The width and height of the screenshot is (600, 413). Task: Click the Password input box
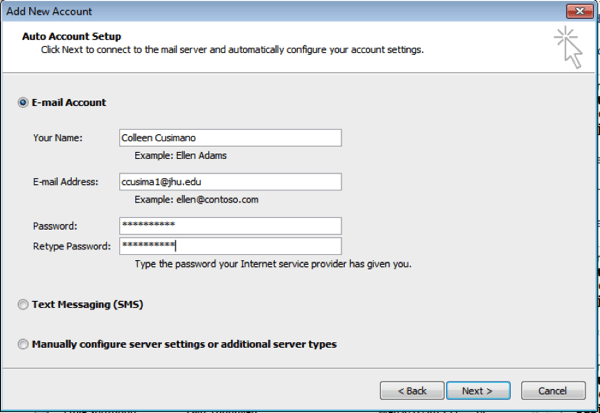230,226
